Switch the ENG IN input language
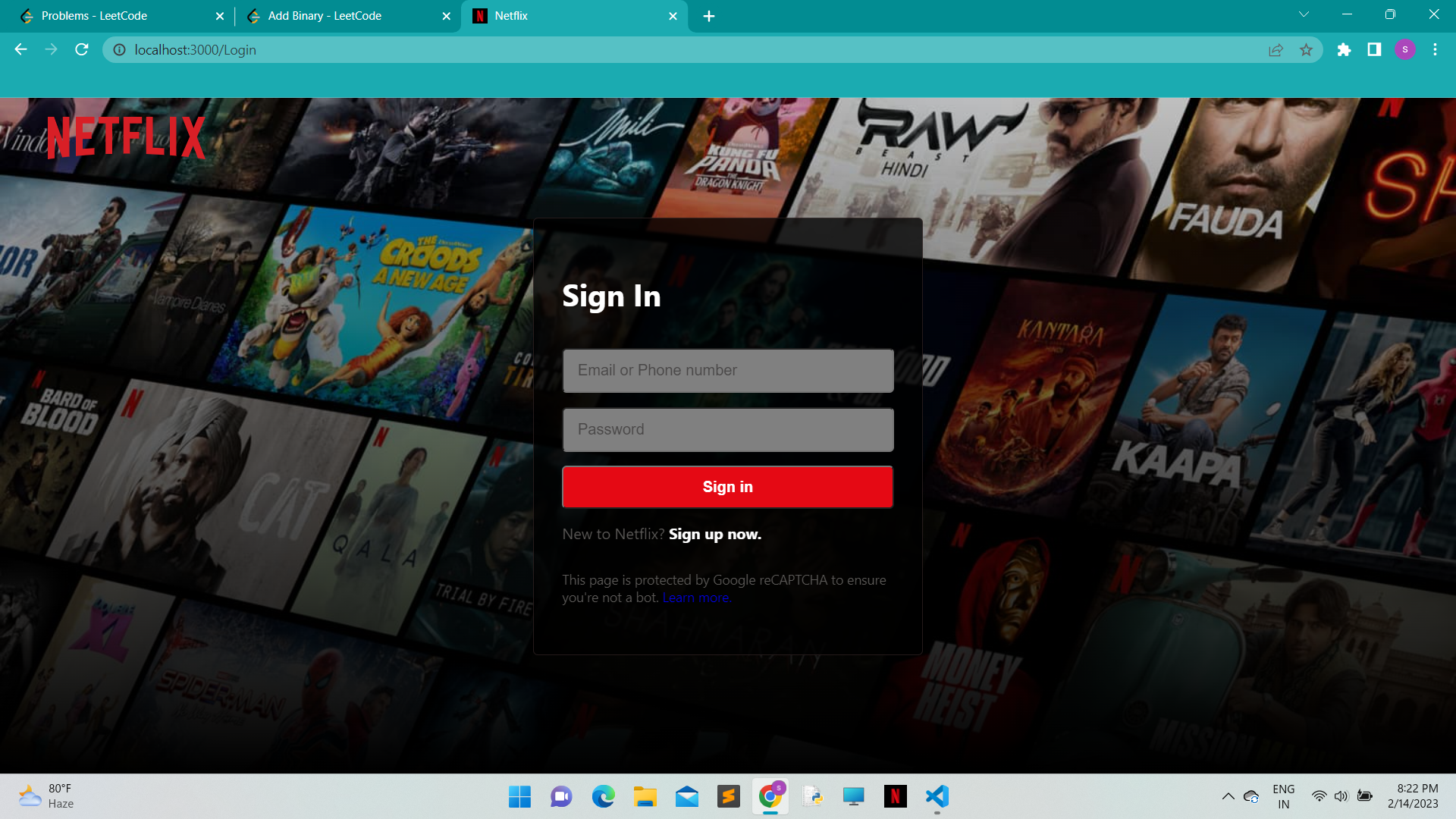Screen dimensions: 1456x819 pos(1283,796)
